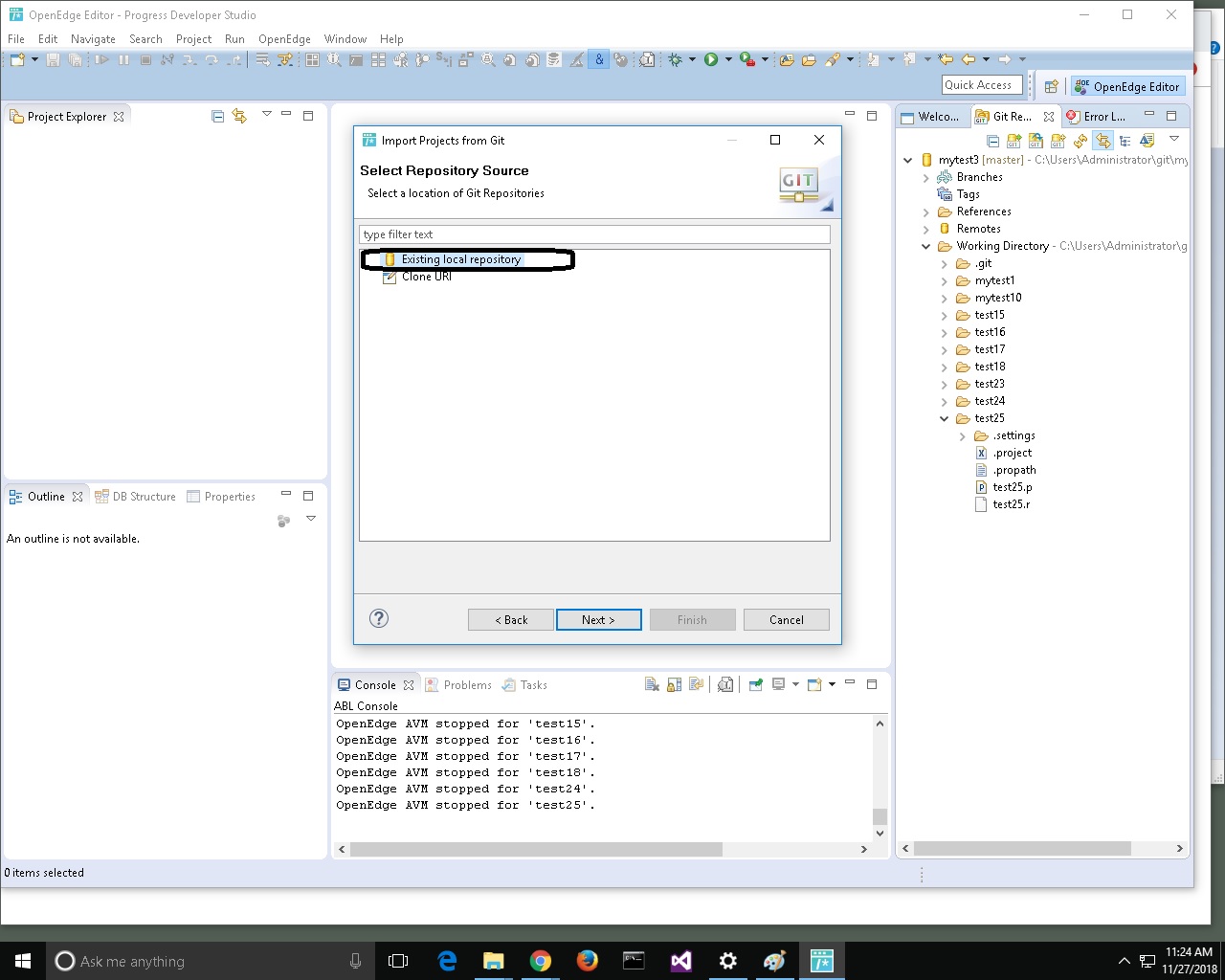Open Project Explorer view menu dropdown

coord(267,115)
